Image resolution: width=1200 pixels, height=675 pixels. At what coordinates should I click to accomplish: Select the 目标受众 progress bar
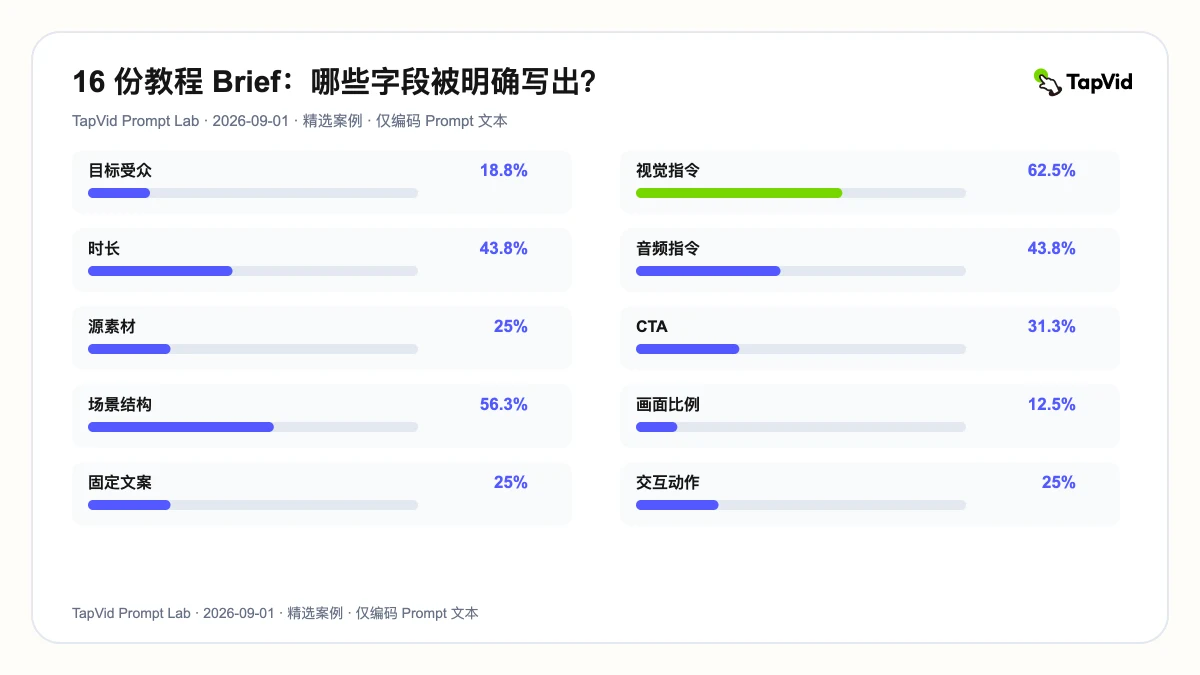pyautogui.click(x=253, y=193)
